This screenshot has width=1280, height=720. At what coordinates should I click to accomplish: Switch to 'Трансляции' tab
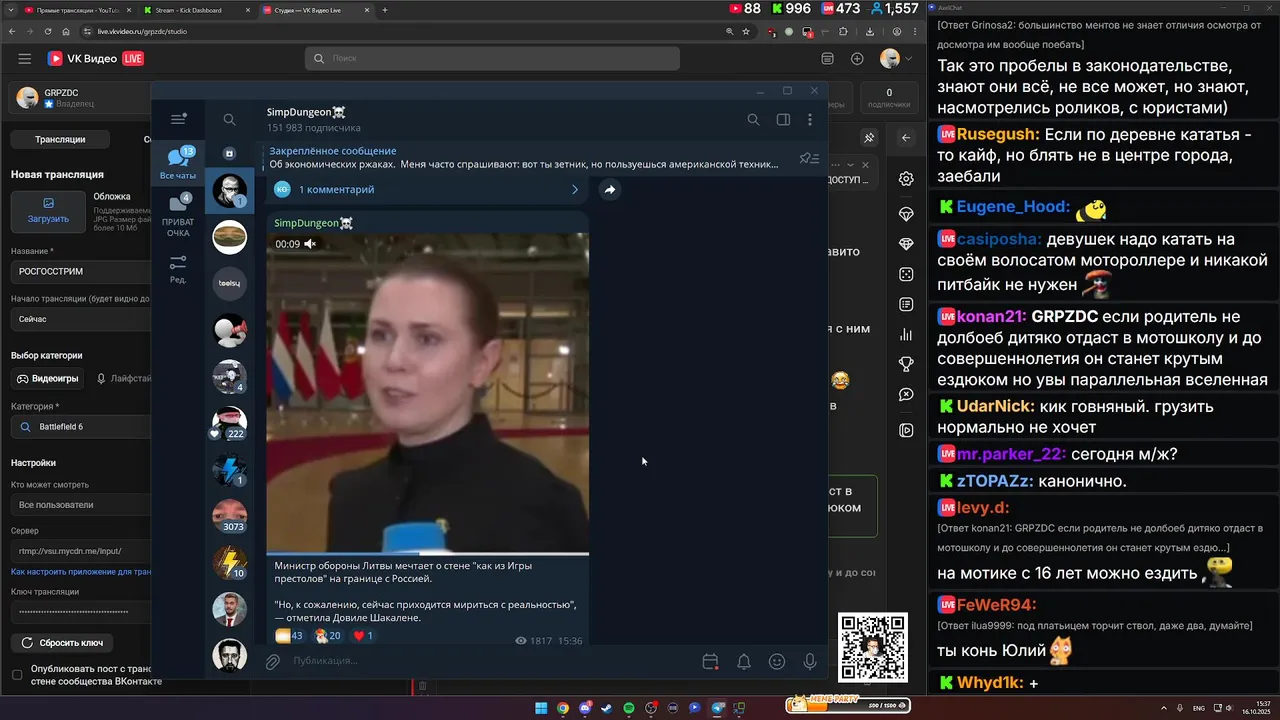pos(60,139)
